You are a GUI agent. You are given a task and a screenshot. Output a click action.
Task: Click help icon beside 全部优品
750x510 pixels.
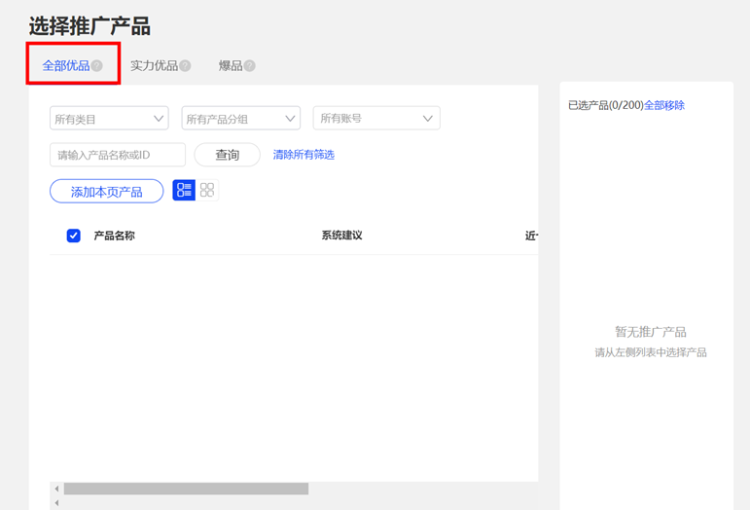coord(97,66)
